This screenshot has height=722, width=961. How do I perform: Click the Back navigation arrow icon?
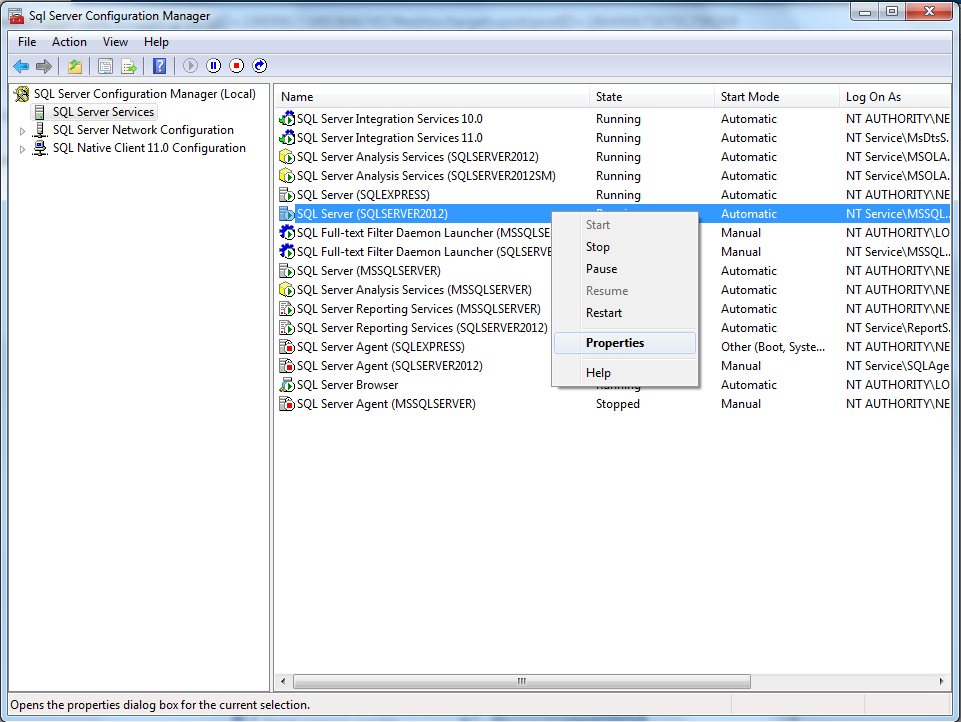(x=21, y=65)
